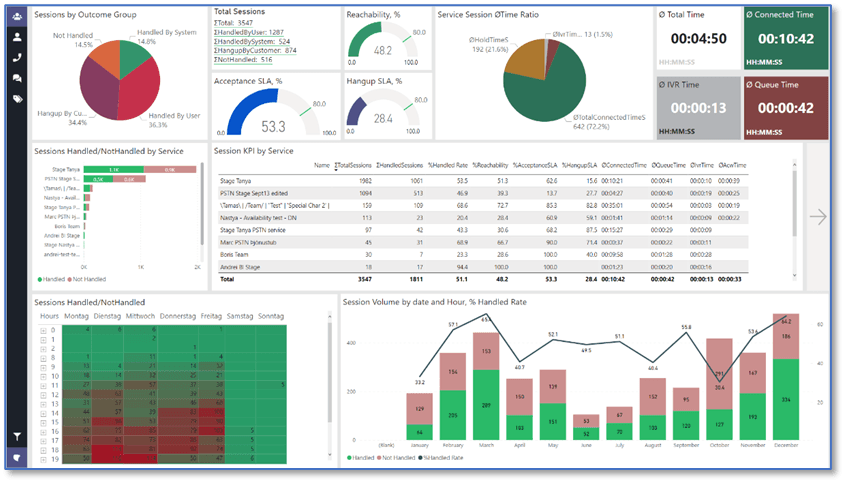Click the Andrei BI Stage row in KPI table
845x483 pixels.
(x=483, y=267)
